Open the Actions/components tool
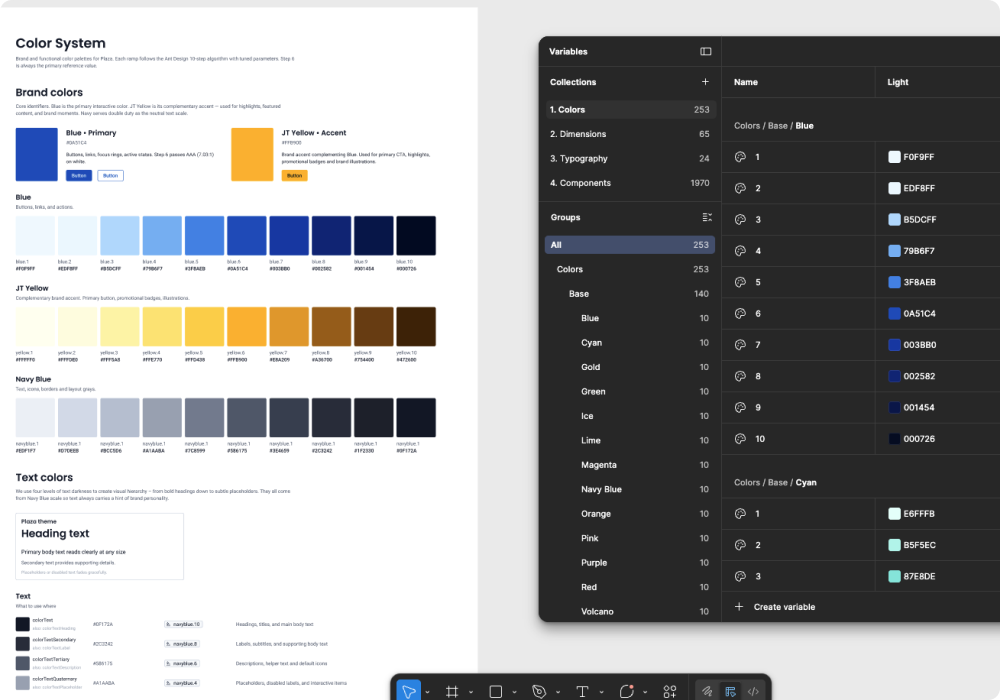 [x=670, y=692]
